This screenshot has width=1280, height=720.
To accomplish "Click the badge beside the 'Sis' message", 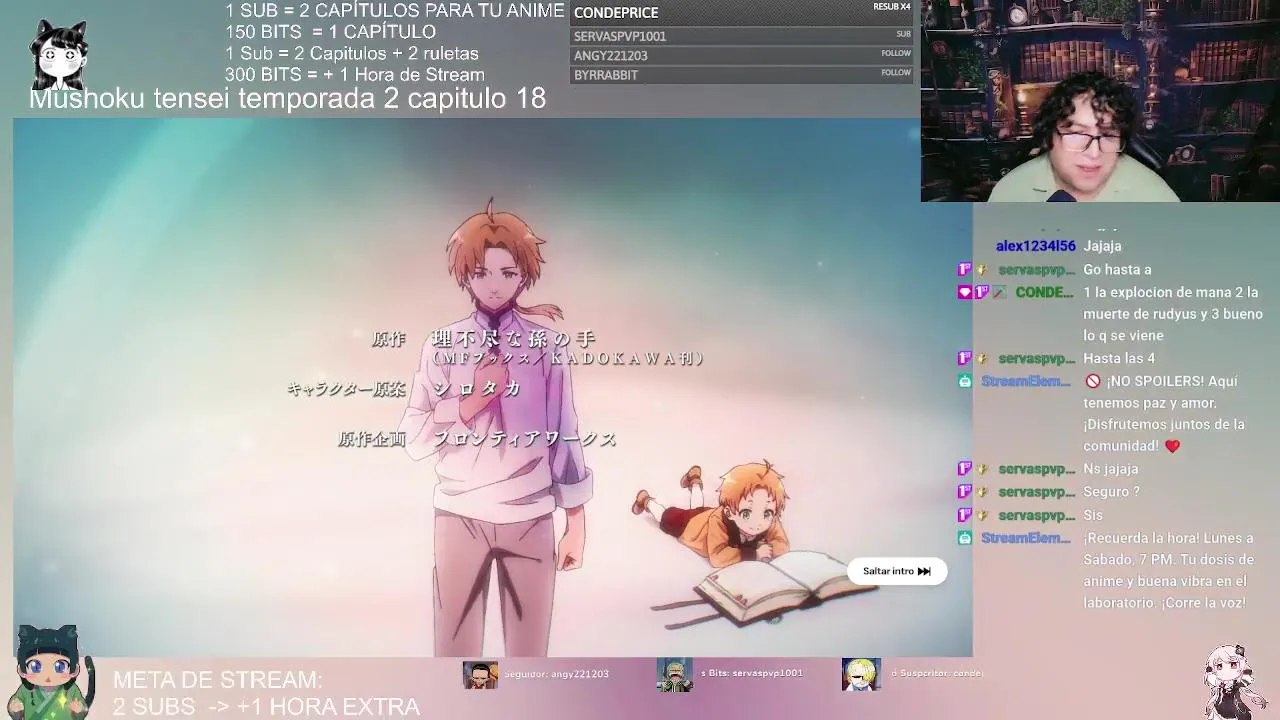I will (965, 515).
